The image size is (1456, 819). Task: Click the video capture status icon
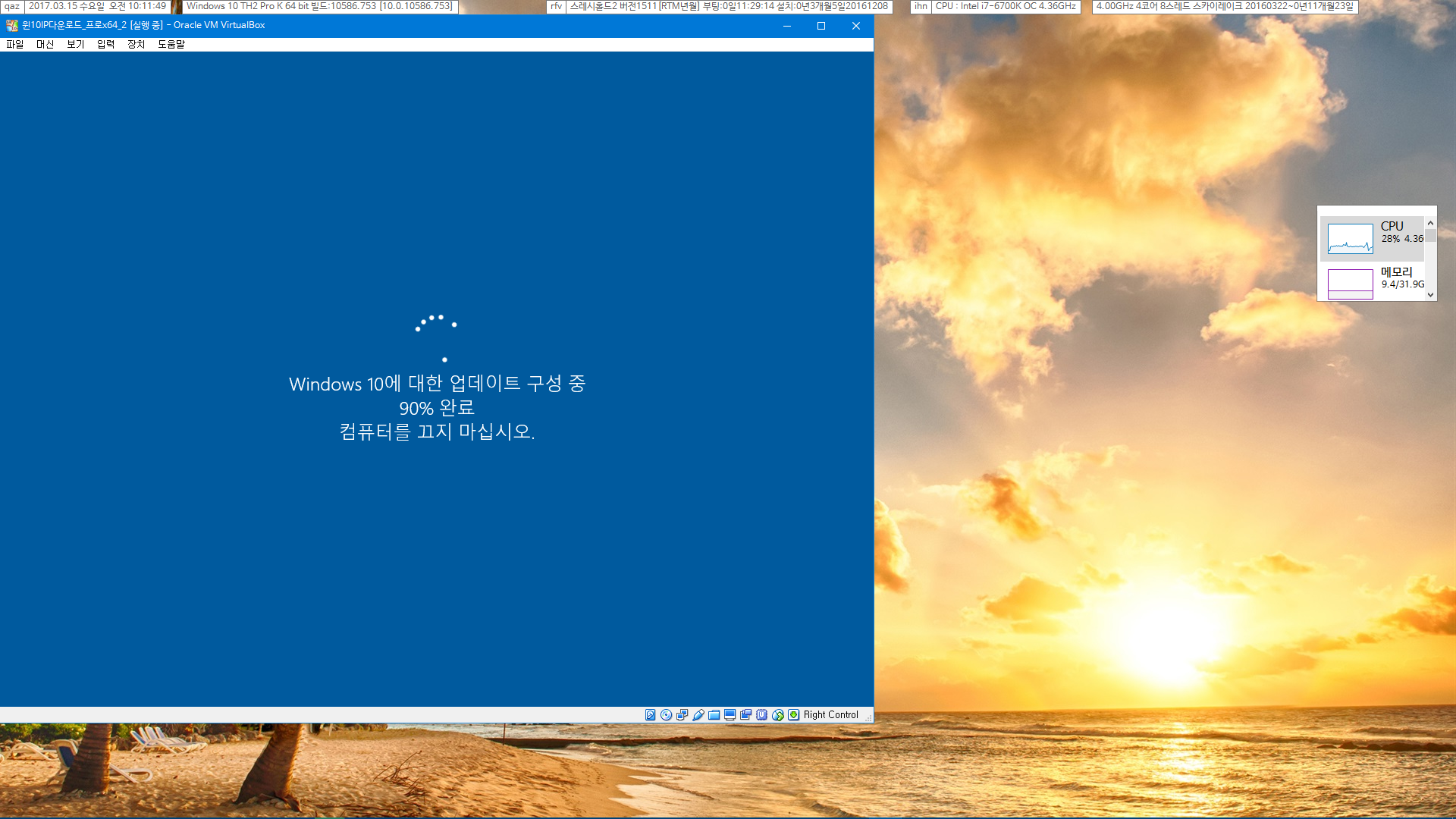pyautogui.click(x=745, y=715)
